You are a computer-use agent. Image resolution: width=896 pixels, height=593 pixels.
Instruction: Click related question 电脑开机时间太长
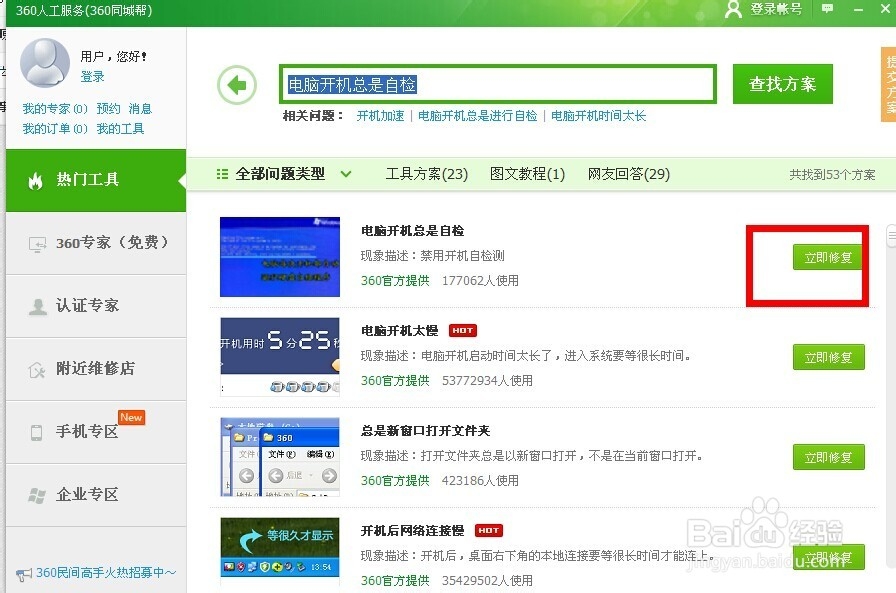[598, 116]
